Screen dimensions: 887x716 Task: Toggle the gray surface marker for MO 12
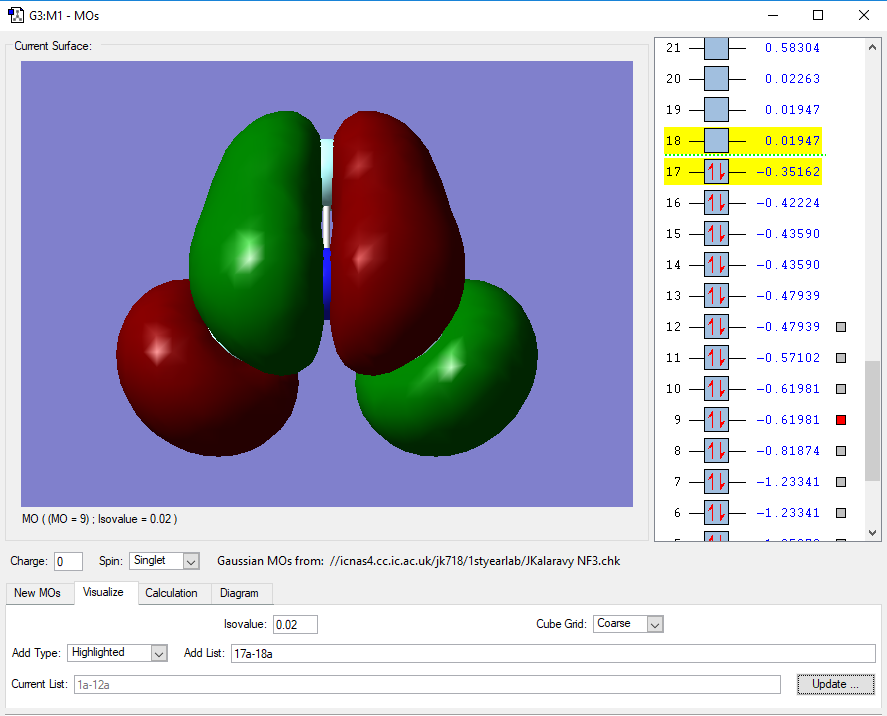(x=841, y=327)
